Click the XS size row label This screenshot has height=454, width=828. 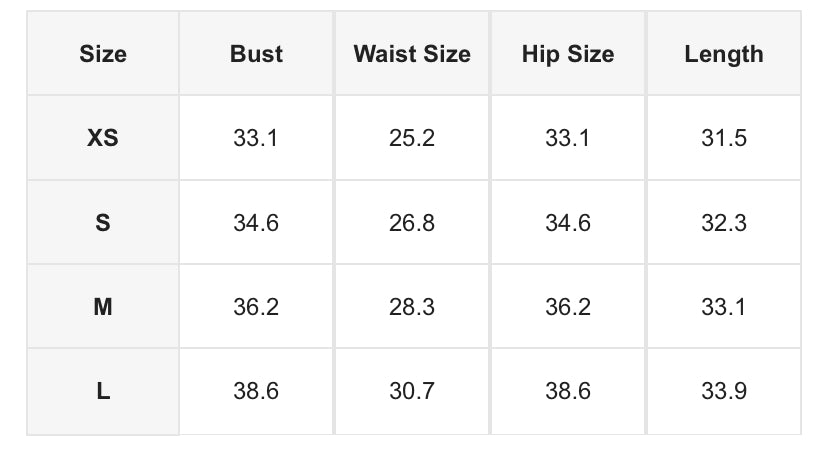tap(103, 138)
